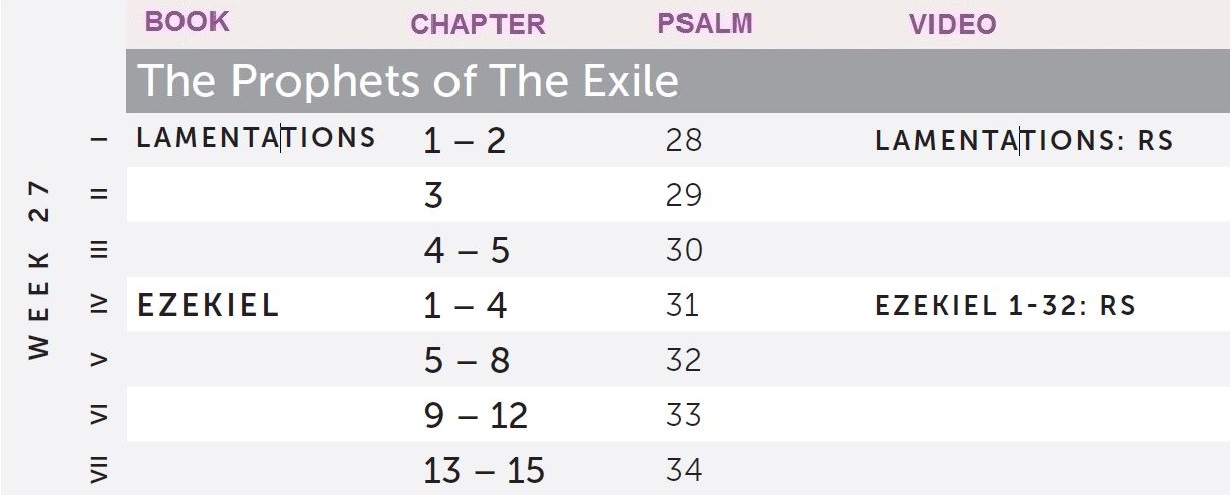Image resolution: width=1230 pixels, height=495 pixels.
Task: Click the LAMENTATIONS: RS video link
Action: coord(1024,140)
